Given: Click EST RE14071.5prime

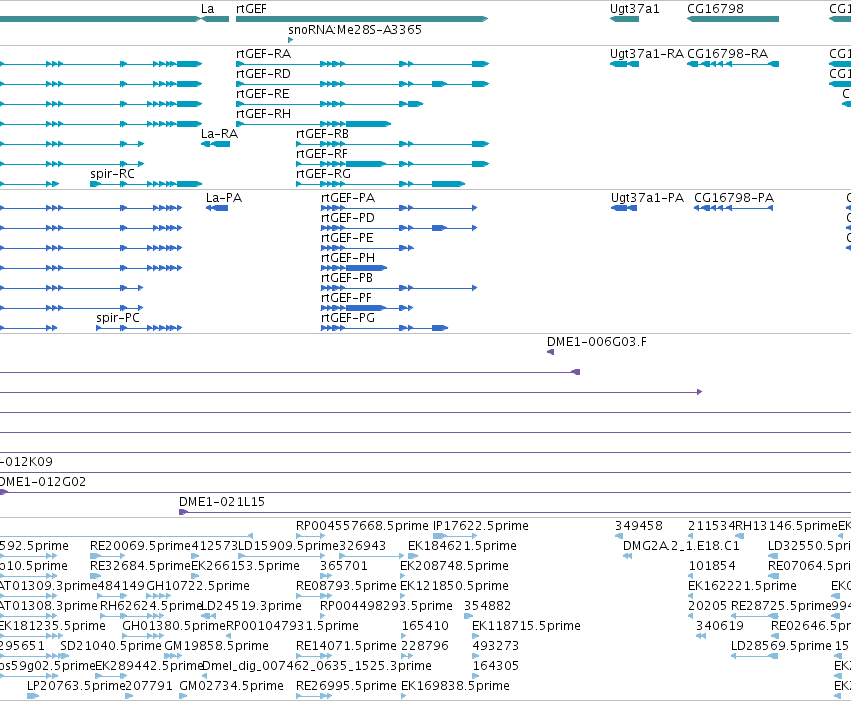Looking at the screenshot, I should [x=346, y=647].
